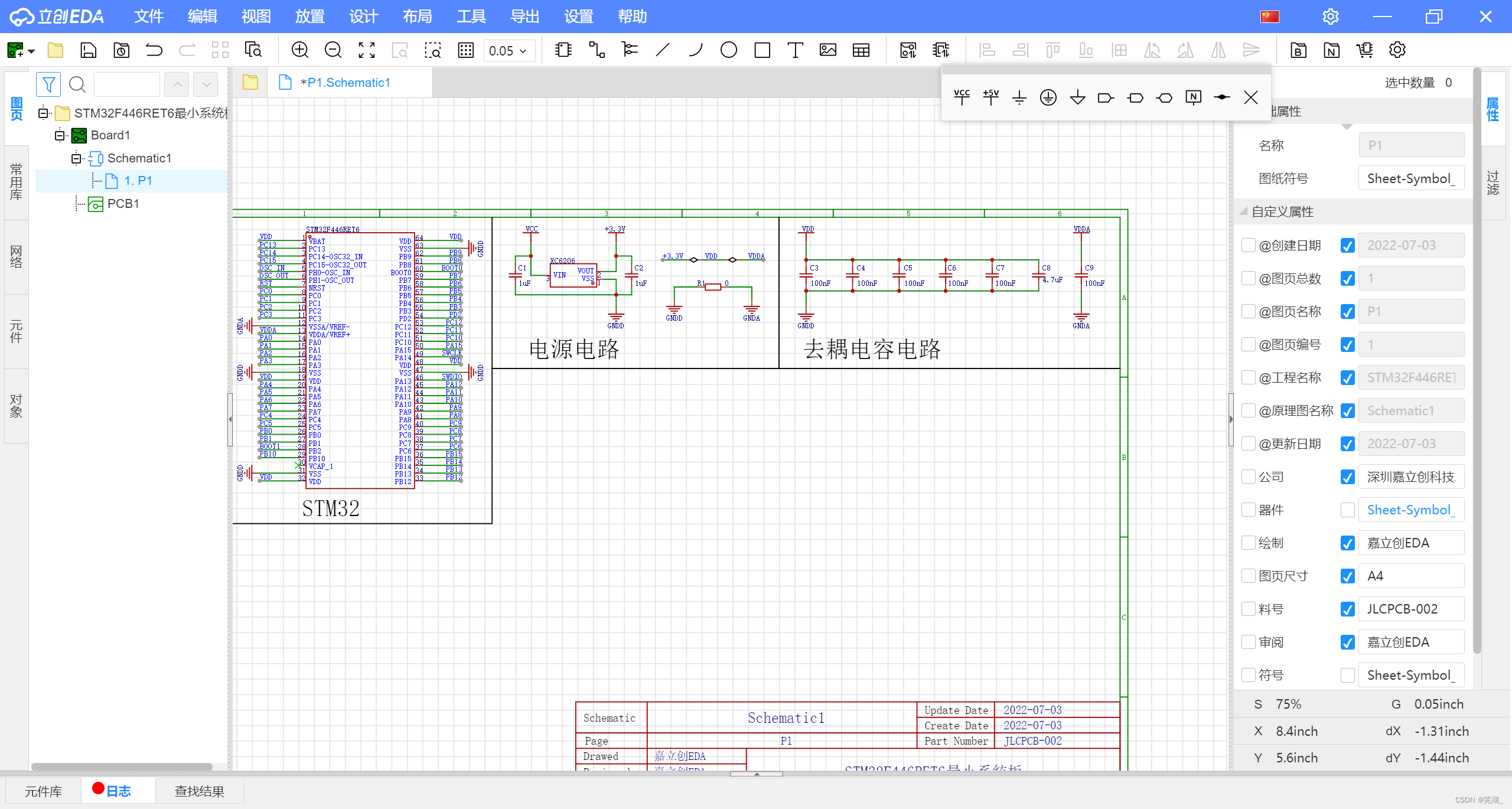Viewport: 1512px width, 809px height.
Task: Close the floating power symbol palette
Action: click(x=1251, y=97)
